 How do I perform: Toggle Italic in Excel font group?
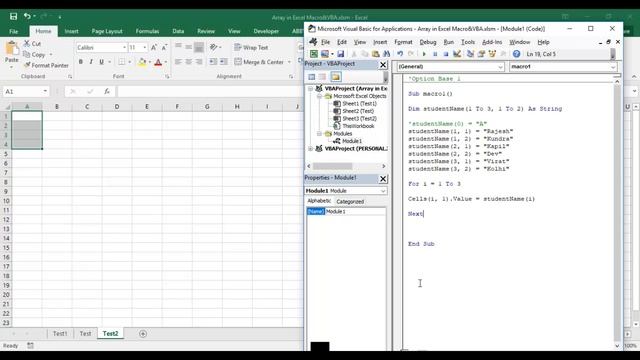pos(91,62)
